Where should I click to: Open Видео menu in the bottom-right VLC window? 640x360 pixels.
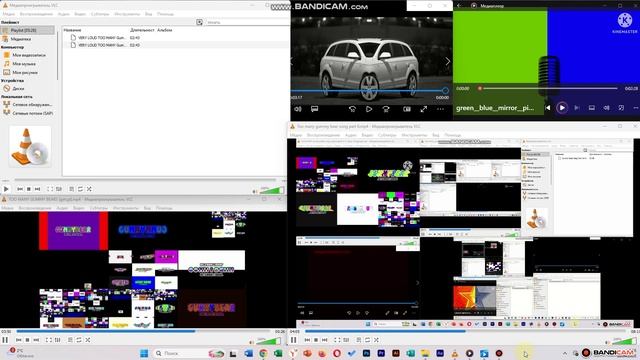tap(367, 135)
